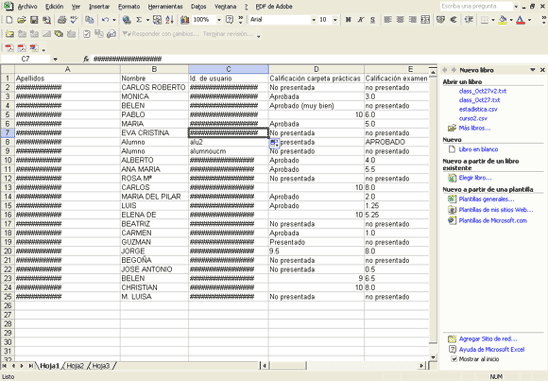Click the borders icon
Viewport: 548px width, 381px height.
484,20
